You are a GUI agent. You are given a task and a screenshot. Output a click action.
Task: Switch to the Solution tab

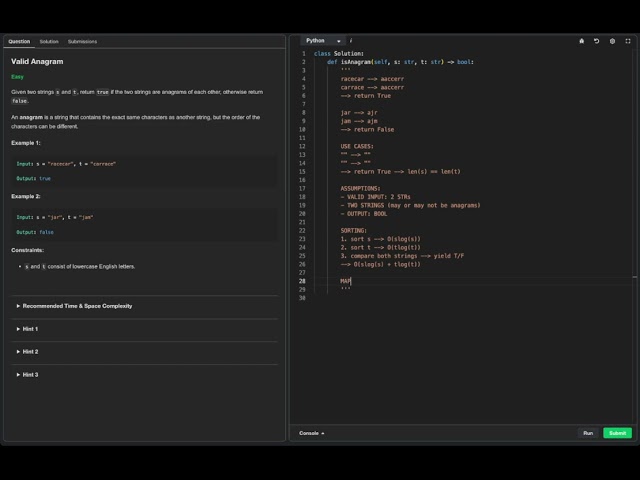coord(49,42)
